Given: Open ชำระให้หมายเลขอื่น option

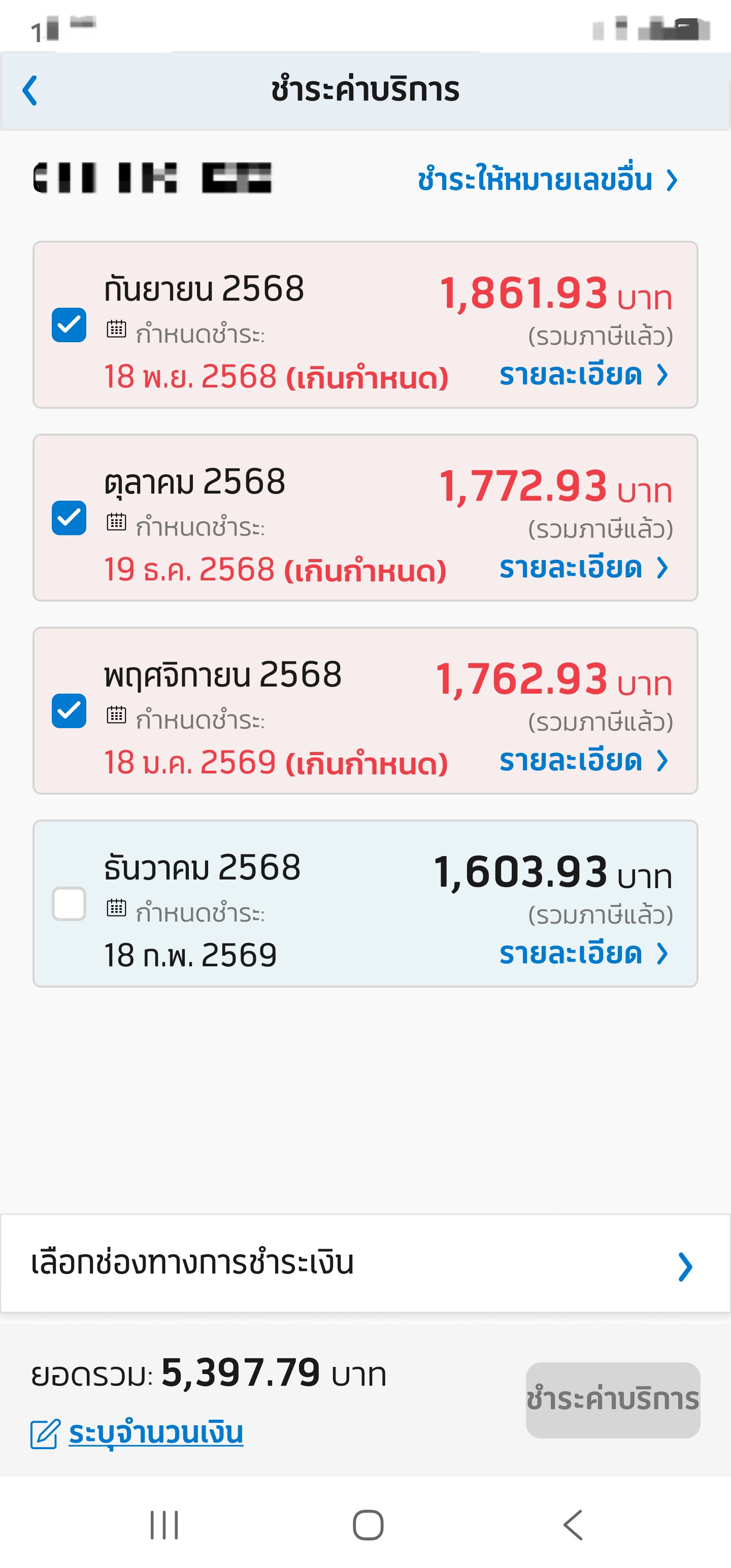Looking at the screenshot, I should click(547, 180).
